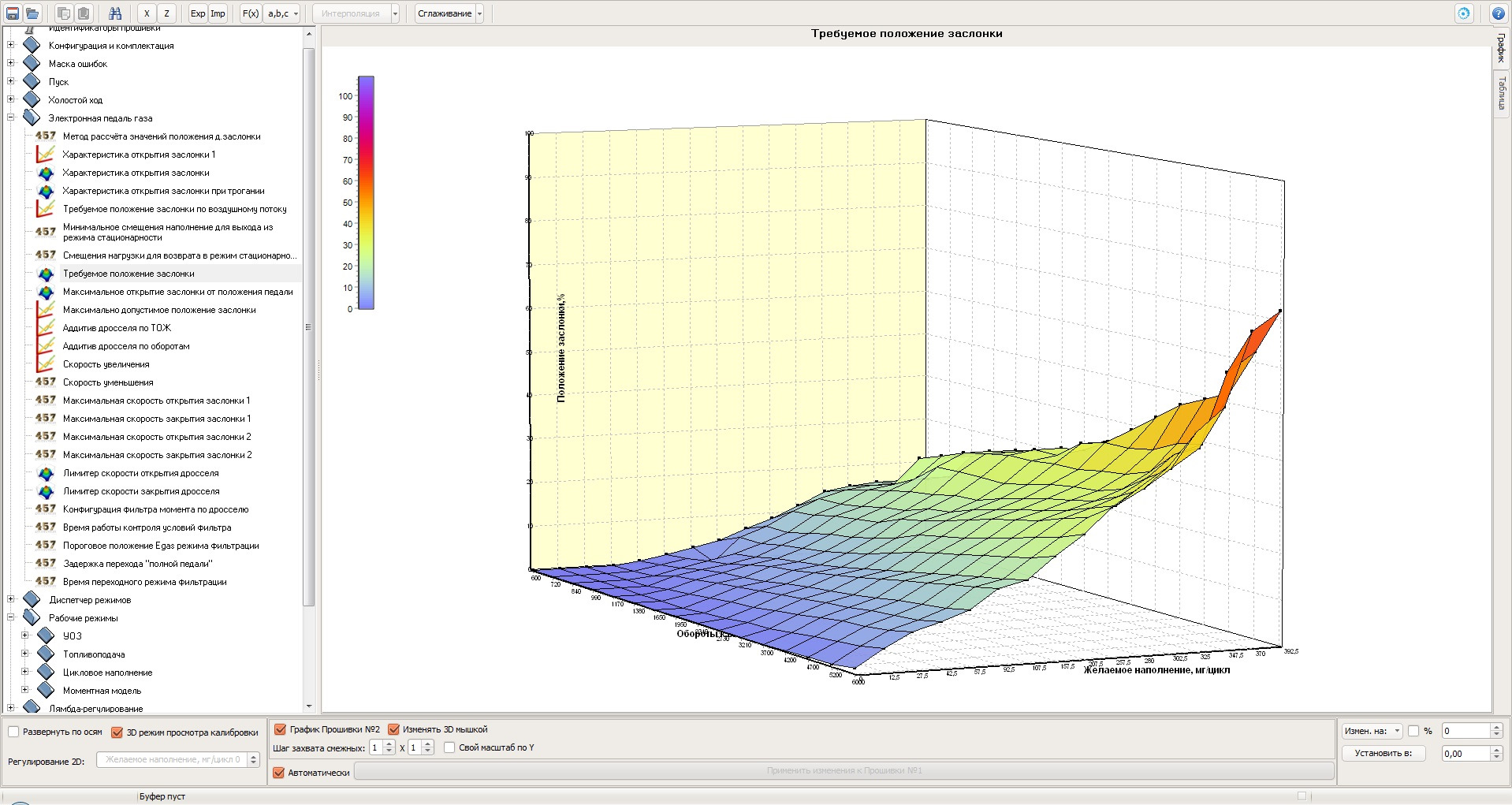The image size is (1512, 805).
Task: Uncheck График Прошивки №2 checkbox
Action: click(281, 729)
